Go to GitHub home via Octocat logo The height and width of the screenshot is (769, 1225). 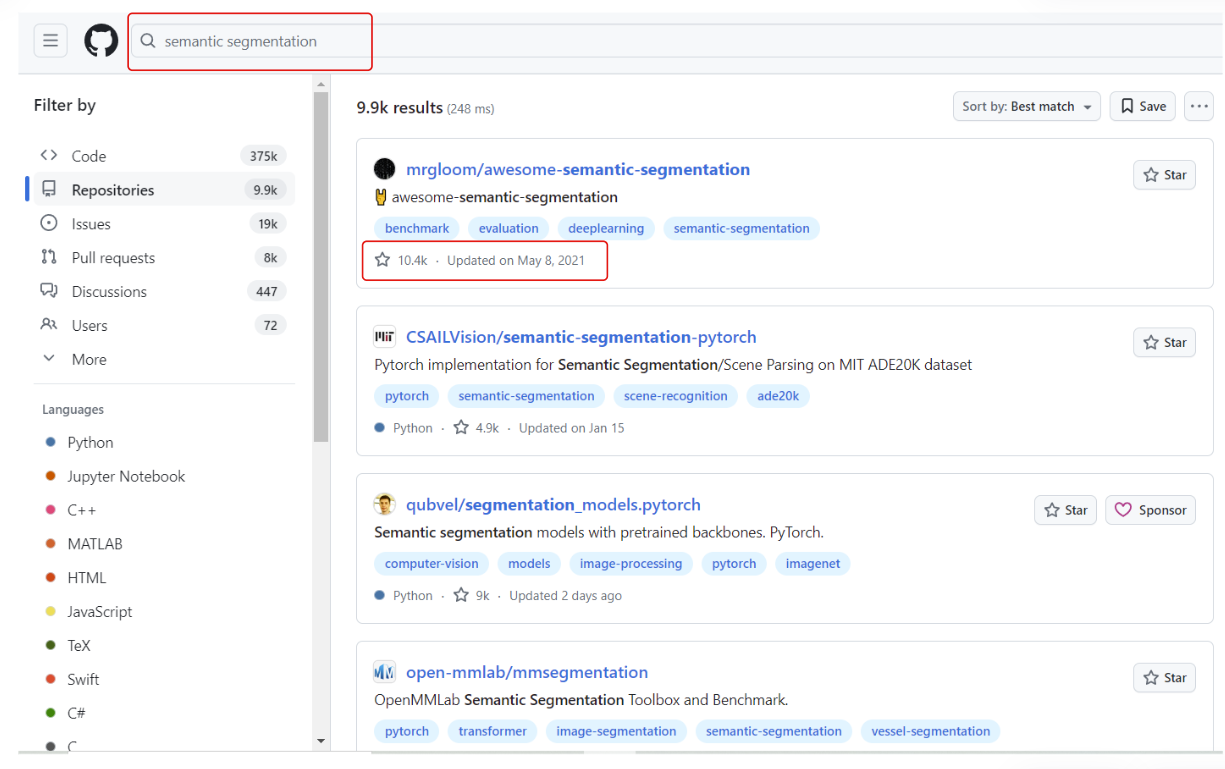tap(101, 41)
